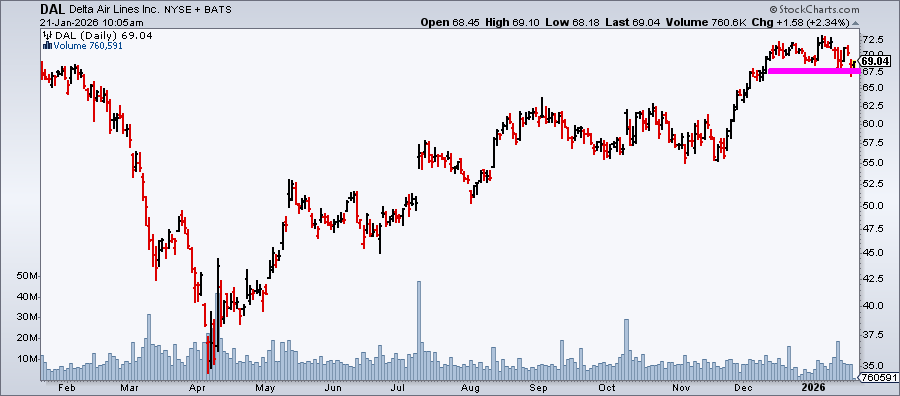Click the Open 68.45 value
This screenshot has width=900, height=396.
(x=451, y=23)
